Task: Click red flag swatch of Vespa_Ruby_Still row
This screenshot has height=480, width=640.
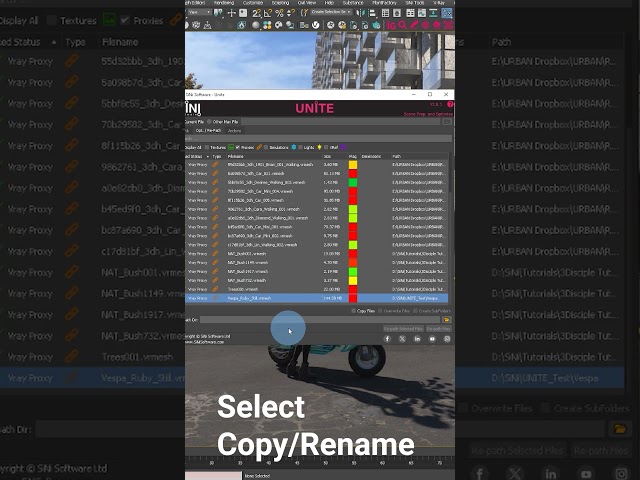Action: (353, 298)
